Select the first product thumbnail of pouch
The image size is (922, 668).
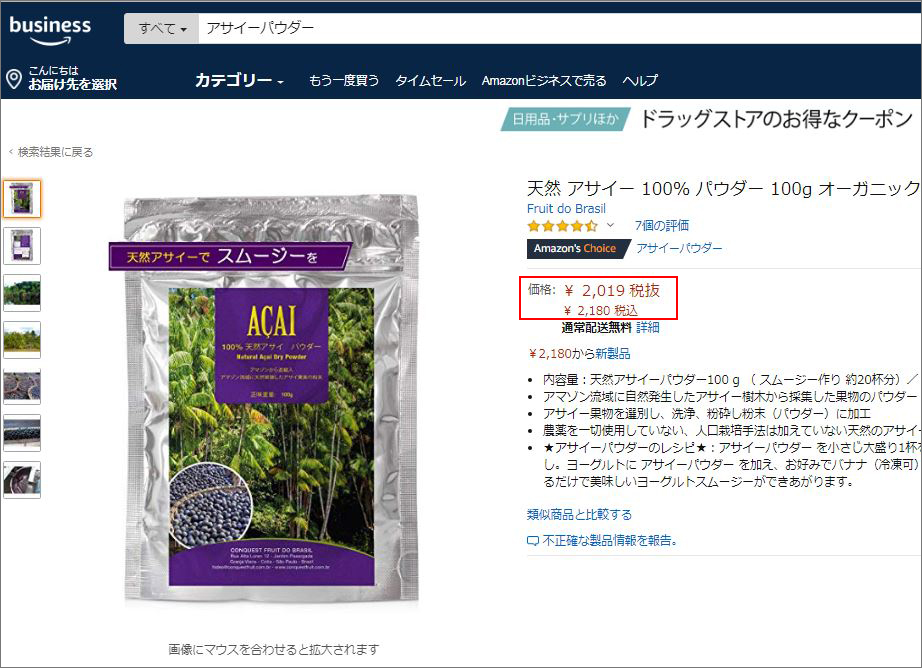(22, 199)
